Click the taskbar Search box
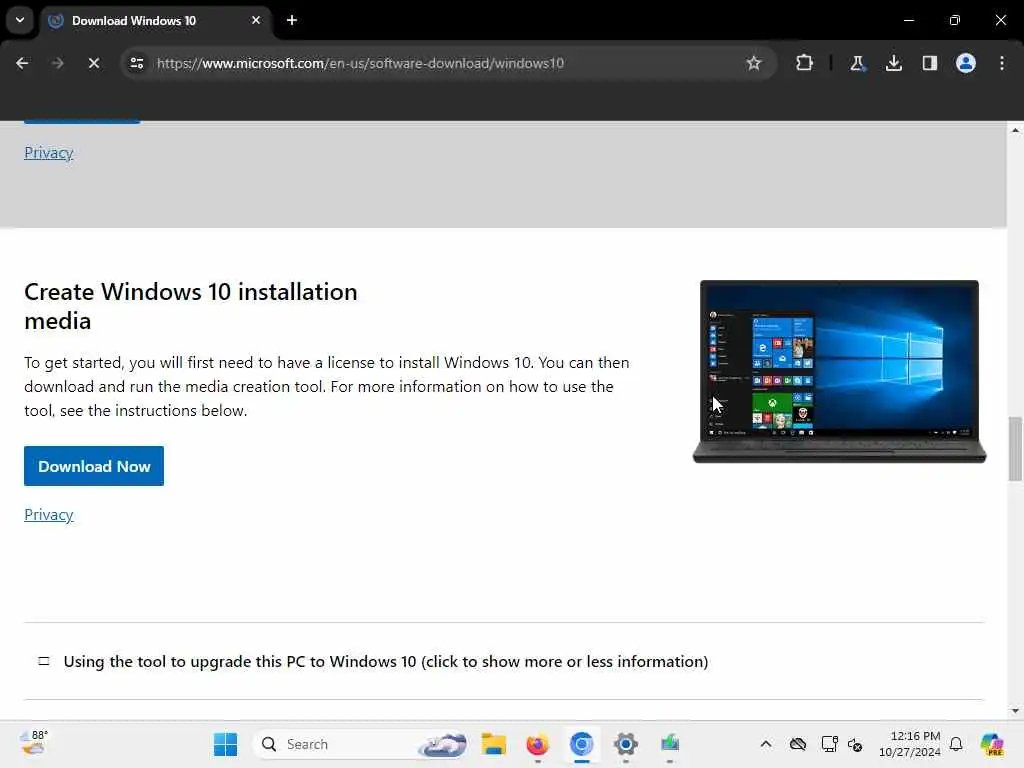Viewport: 1024px width, 768px height. tap(361, 744)
